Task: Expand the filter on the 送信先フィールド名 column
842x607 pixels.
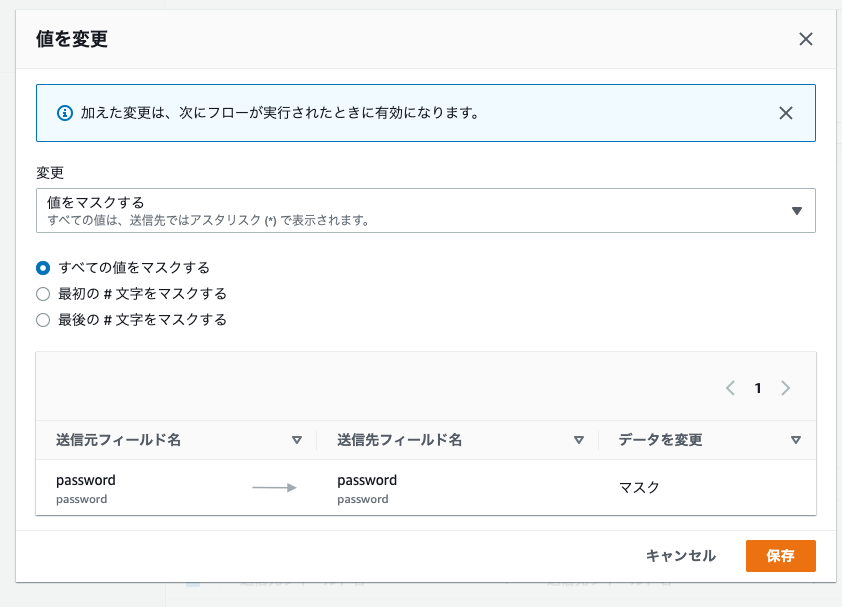Action: 579,439
